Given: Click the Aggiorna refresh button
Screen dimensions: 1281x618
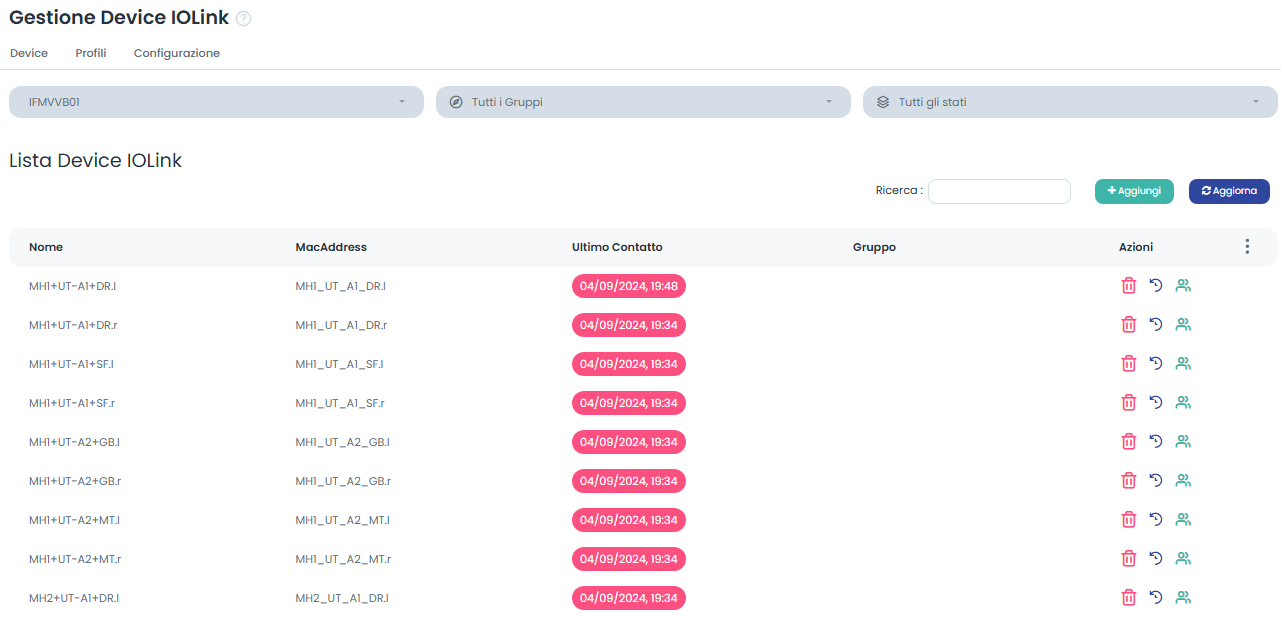Looking at the screenshot, I should tap(1229, 191).
